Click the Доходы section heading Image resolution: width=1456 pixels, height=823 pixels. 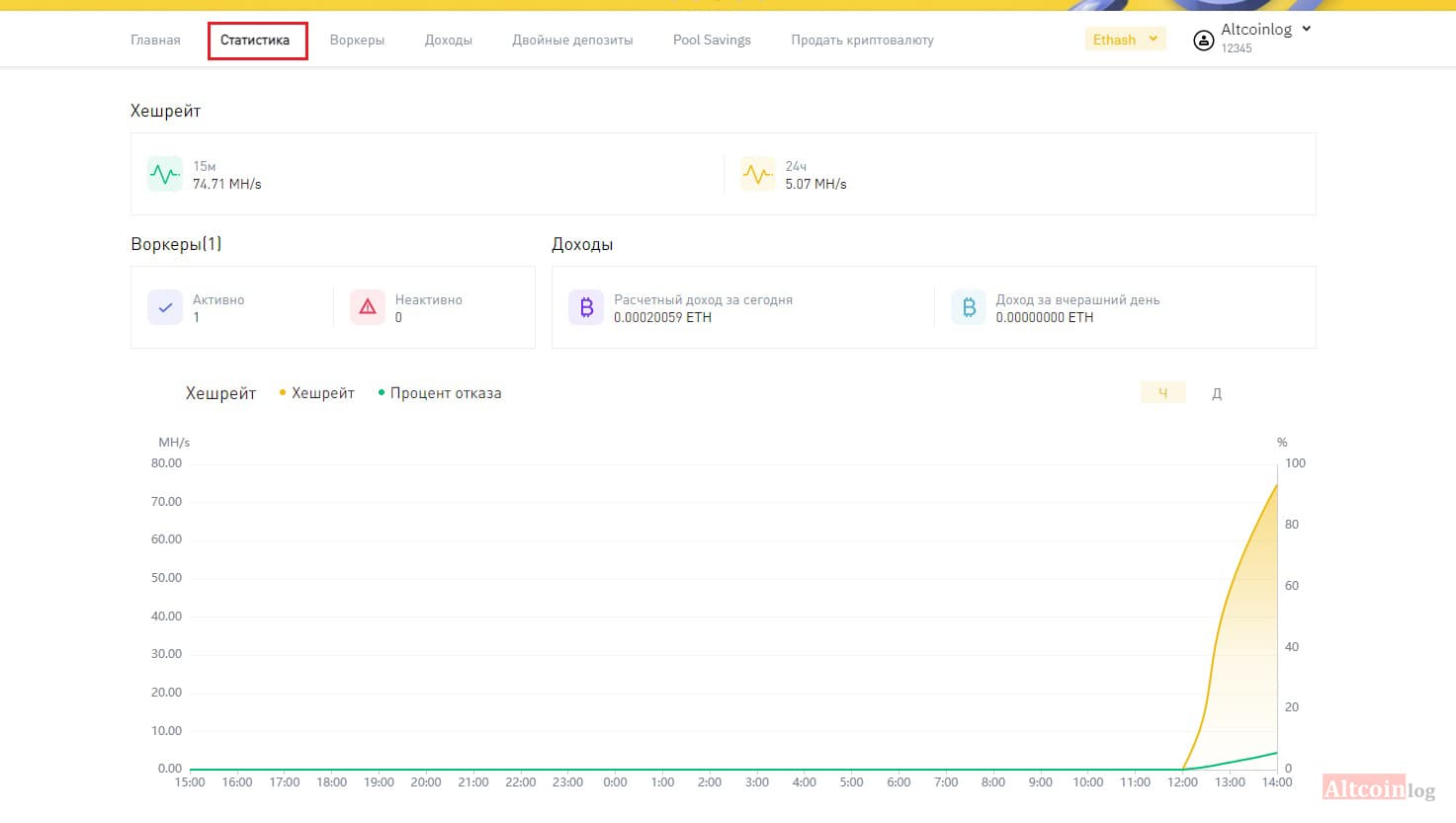coord(582,244)
